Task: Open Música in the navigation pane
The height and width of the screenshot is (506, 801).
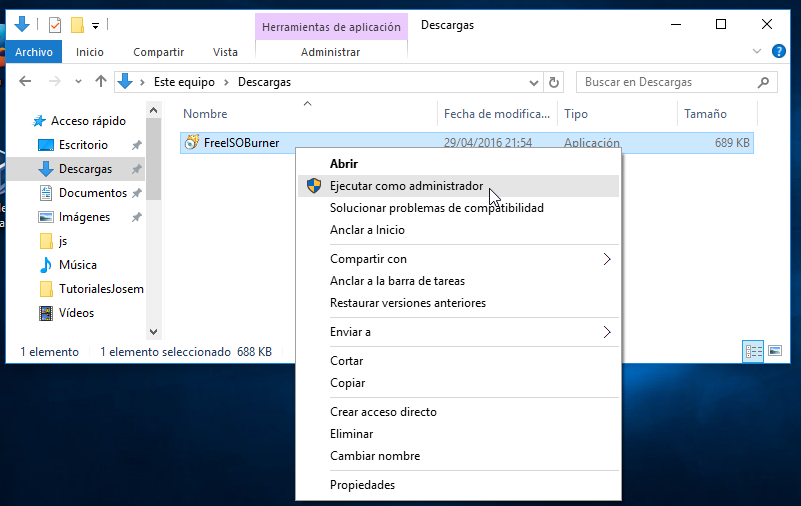Action: click(77, 265)
